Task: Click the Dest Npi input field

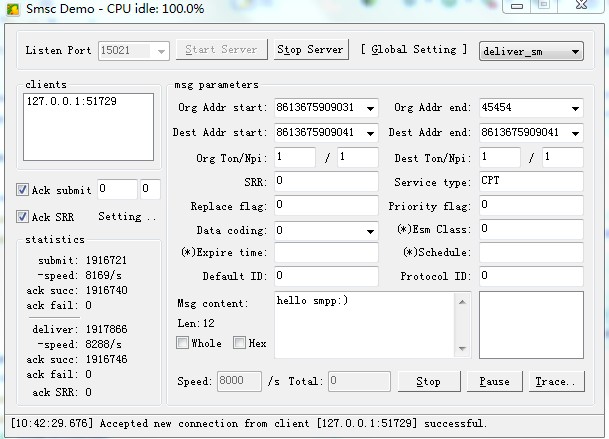Action: pyautogui.click(x=562, y=157)
